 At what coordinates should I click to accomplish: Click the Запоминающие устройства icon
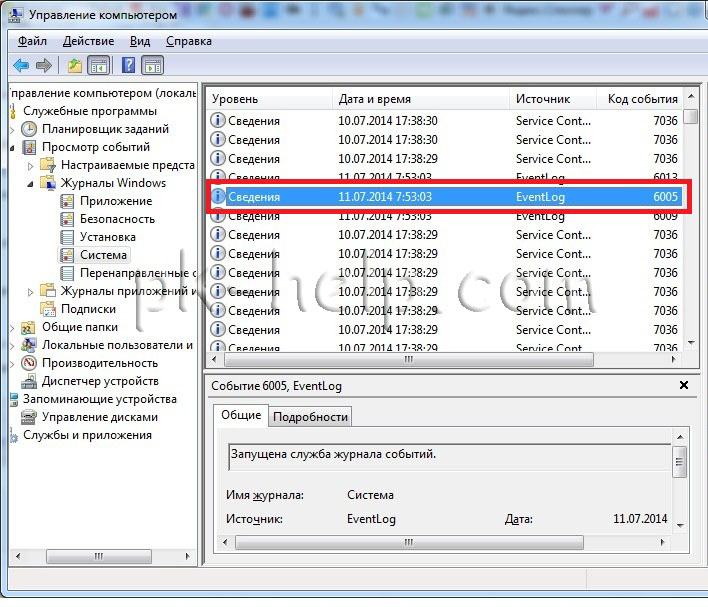(x=14, y=400)
